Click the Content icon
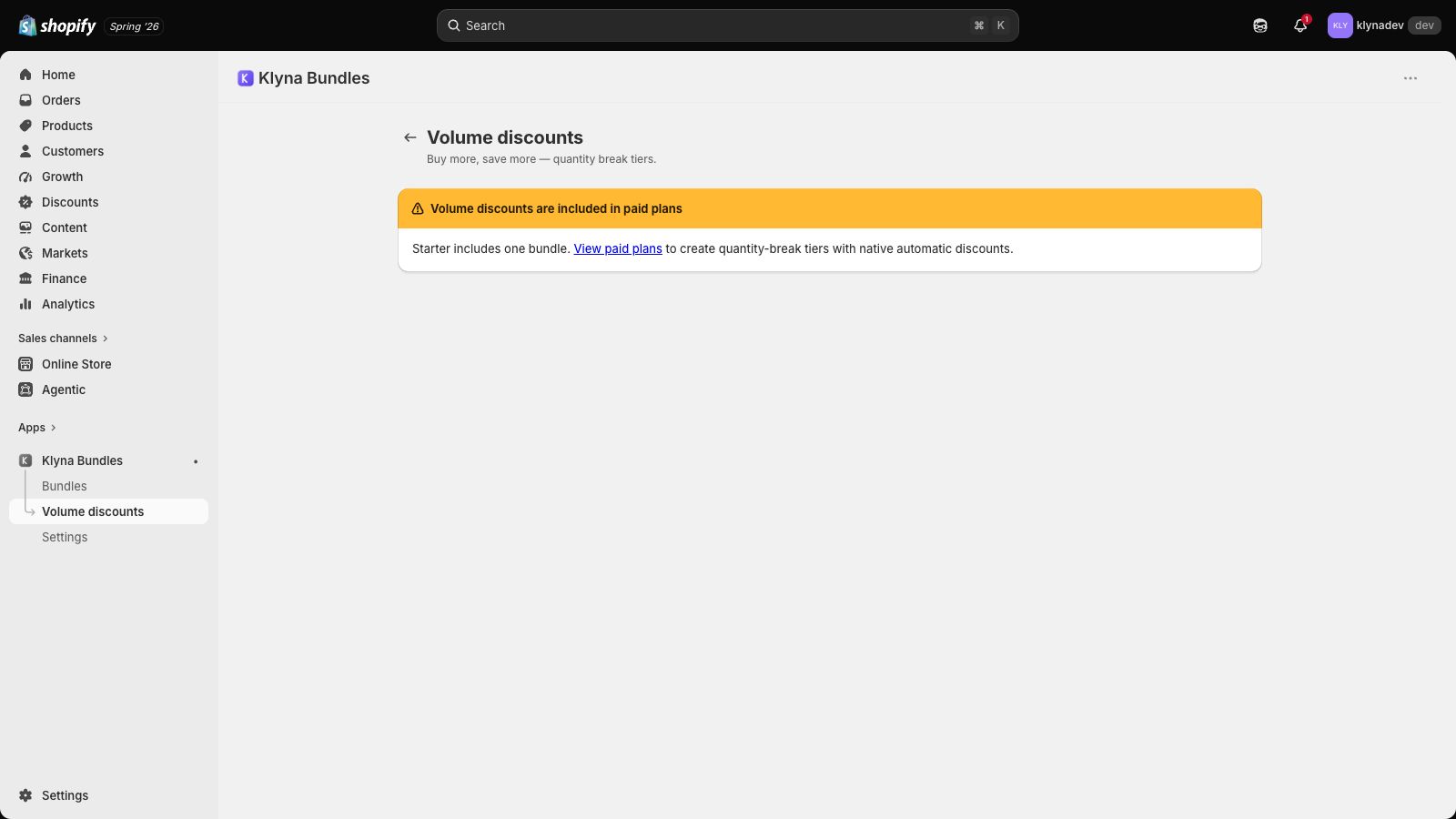Screen dimensions: 1456x819 pos(25,227)
